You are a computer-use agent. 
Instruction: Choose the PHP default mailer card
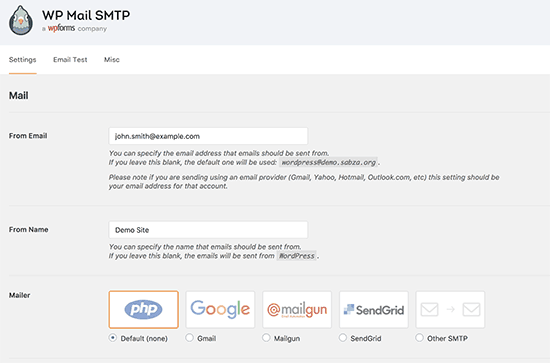[x=143, y=309]
